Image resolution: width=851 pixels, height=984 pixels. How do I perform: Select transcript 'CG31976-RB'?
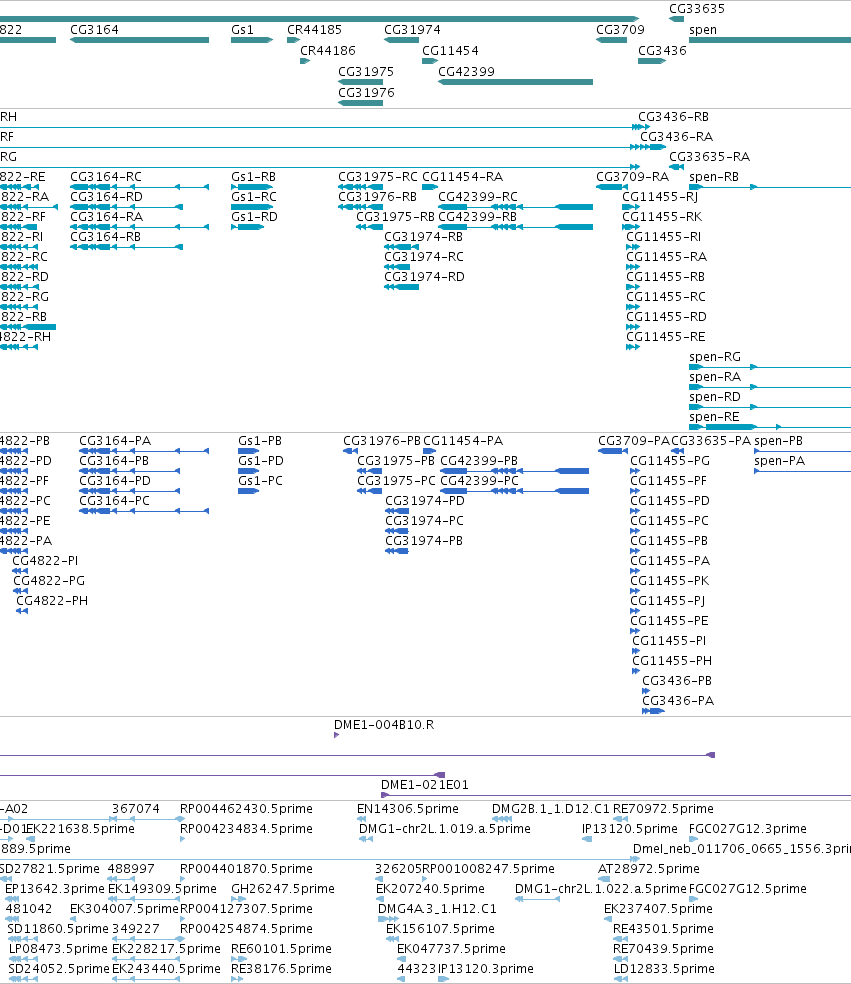(377, 197)
